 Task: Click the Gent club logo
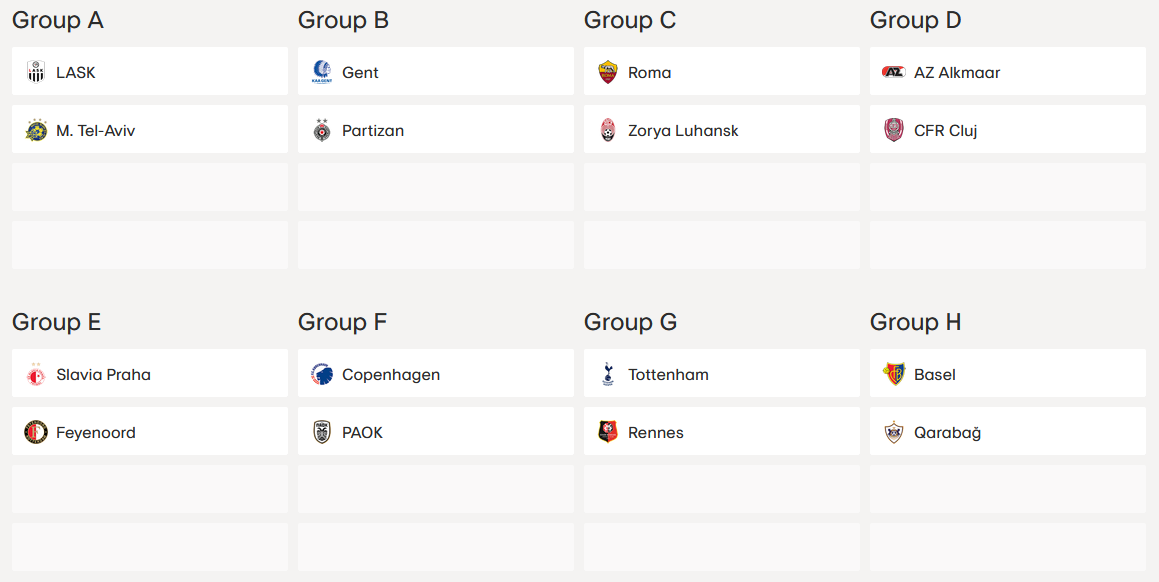point(322,72)
